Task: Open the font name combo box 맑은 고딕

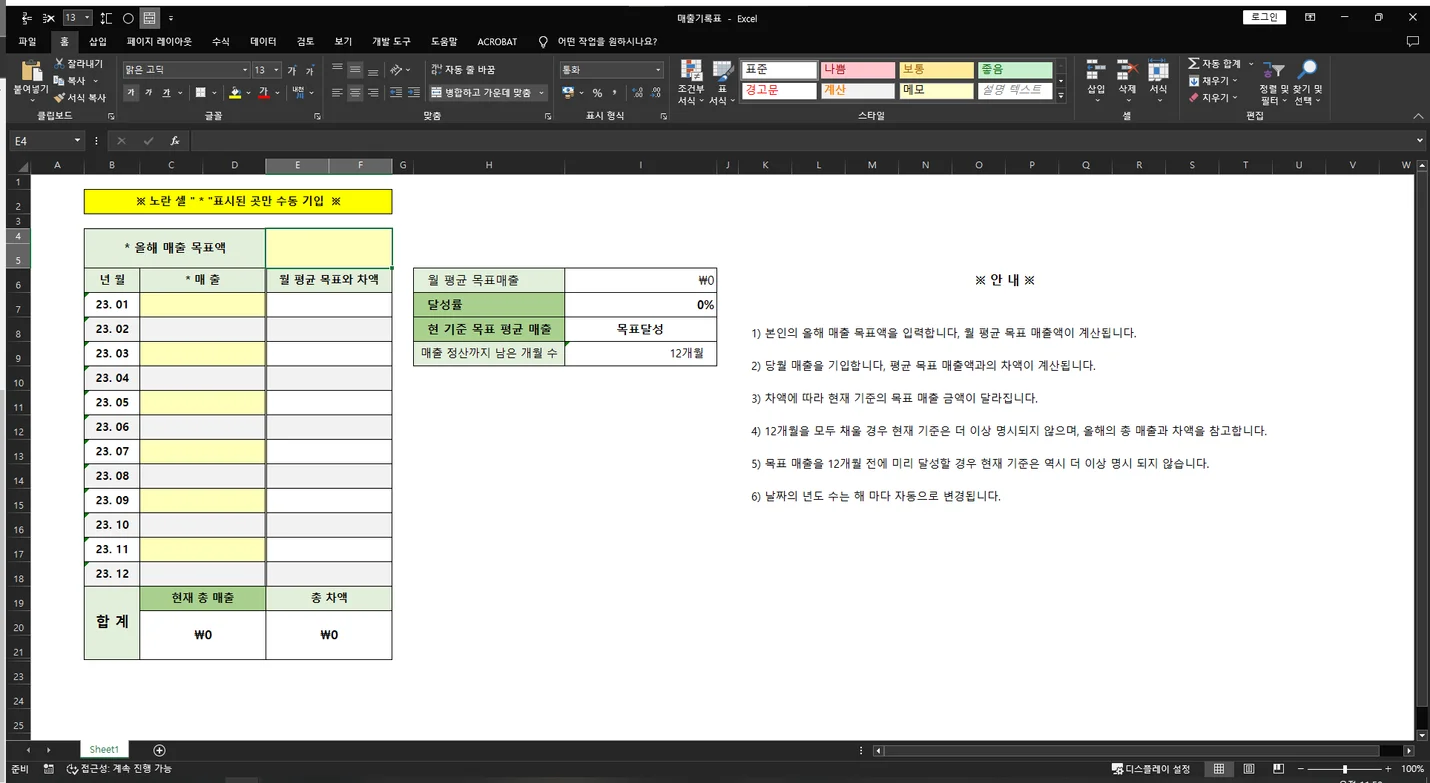Action: pos(186,70)
